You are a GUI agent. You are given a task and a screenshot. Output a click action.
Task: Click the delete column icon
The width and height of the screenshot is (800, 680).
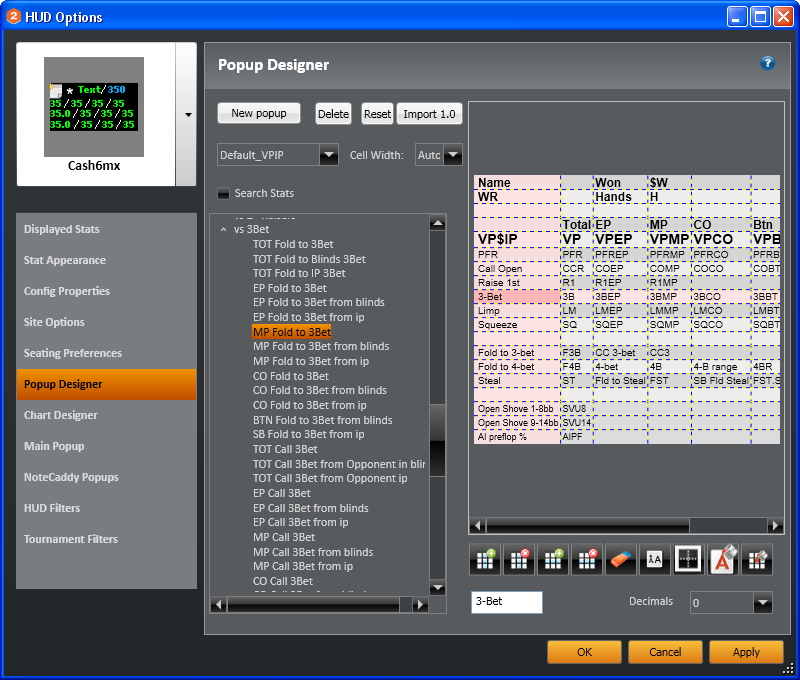520,560
